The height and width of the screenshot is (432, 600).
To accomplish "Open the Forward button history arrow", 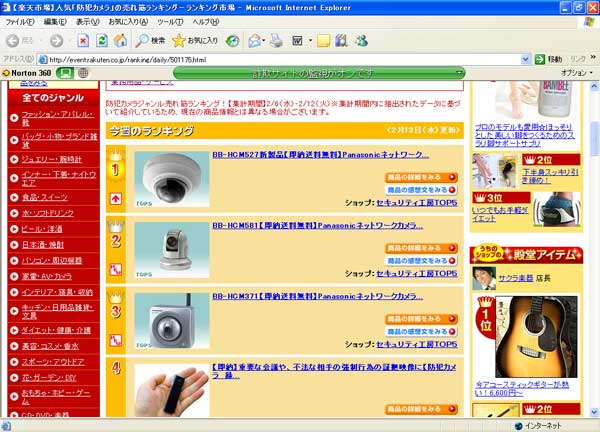I will tap(69, 40).
